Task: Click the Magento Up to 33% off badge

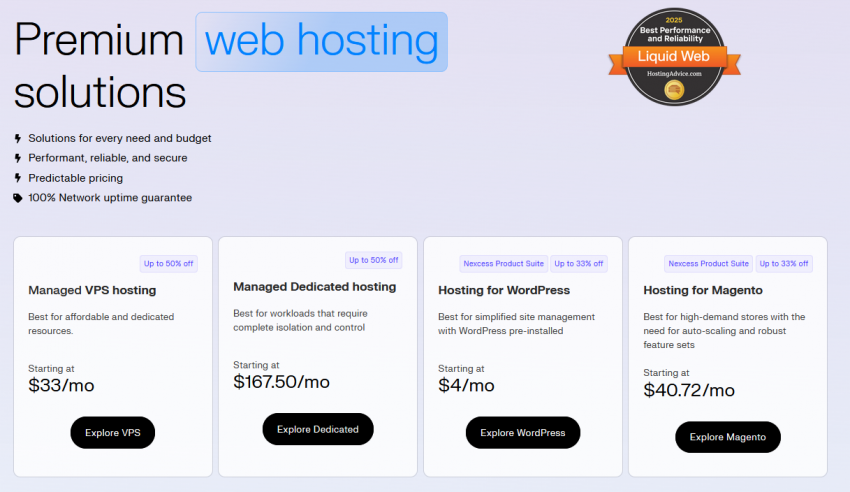Action: (x=783, y=264)
